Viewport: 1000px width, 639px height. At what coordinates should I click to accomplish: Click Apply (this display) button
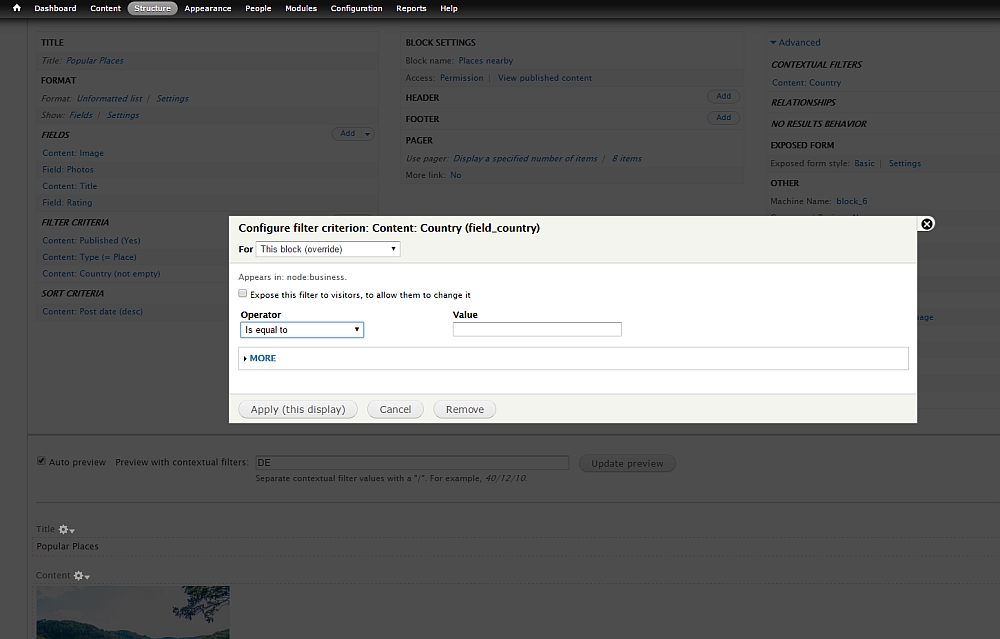click(298, 409)
